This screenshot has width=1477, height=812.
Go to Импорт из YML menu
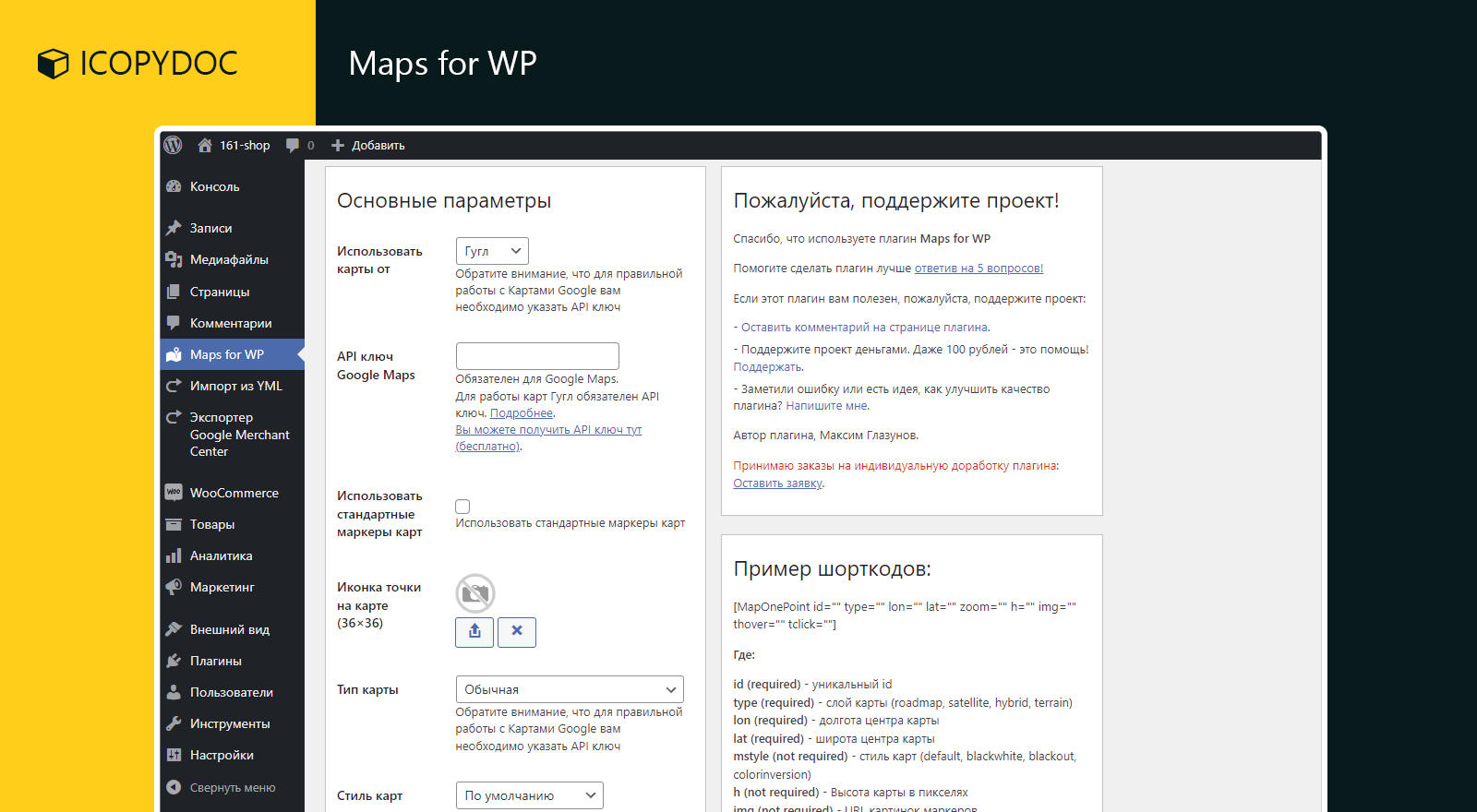235,386
